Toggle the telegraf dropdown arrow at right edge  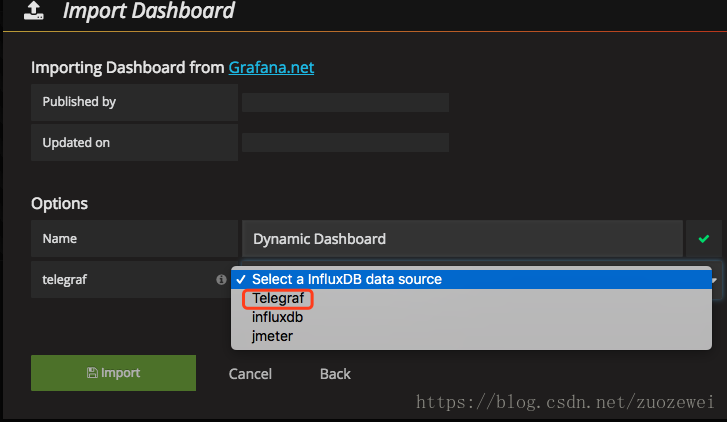pos(718,280)
